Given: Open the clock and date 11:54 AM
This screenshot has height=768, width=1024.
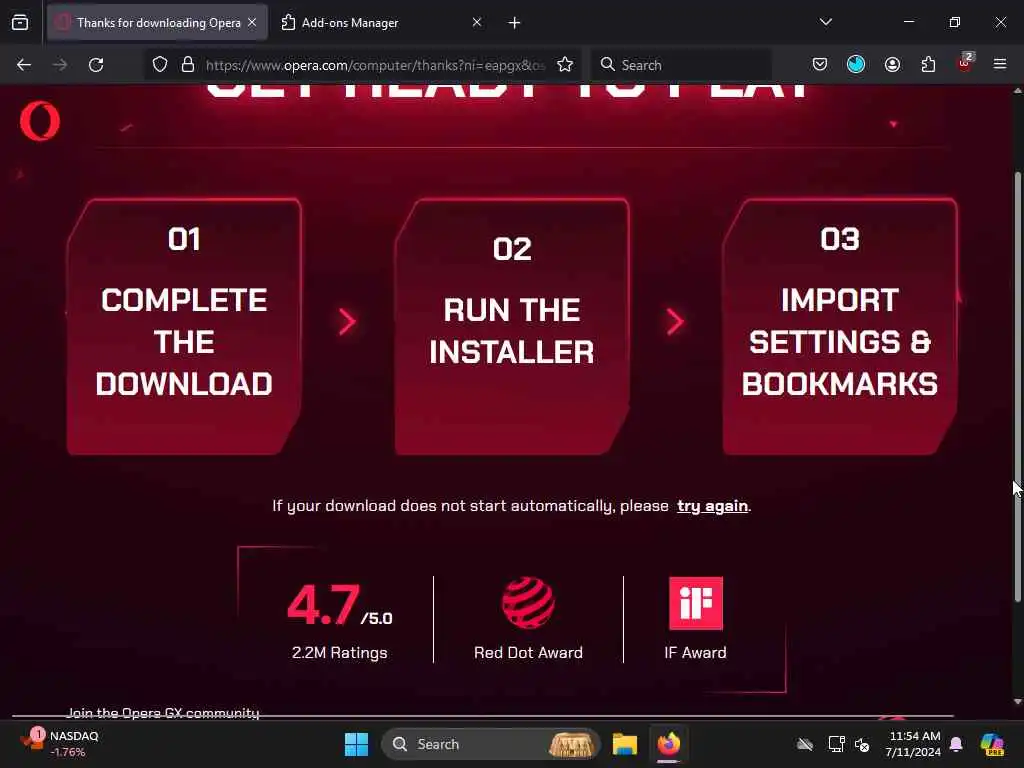Looking at the screenshot, I should (914, 744).
